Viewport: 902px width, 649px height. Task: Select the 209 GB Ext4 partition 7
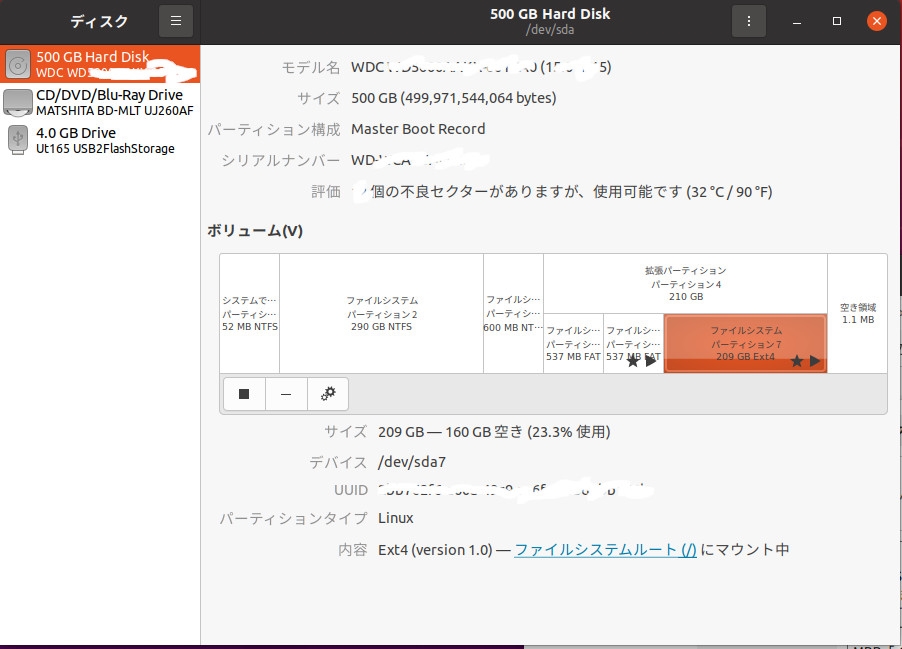point(746,343)
